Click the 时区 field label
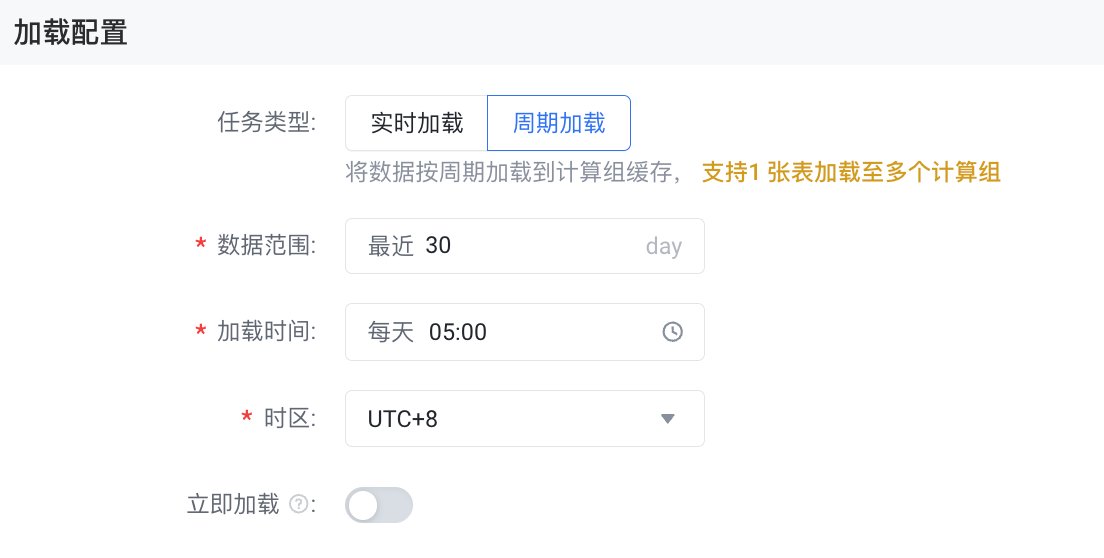This screenshot has width=1104, height=558. click(x=290, y=419)
